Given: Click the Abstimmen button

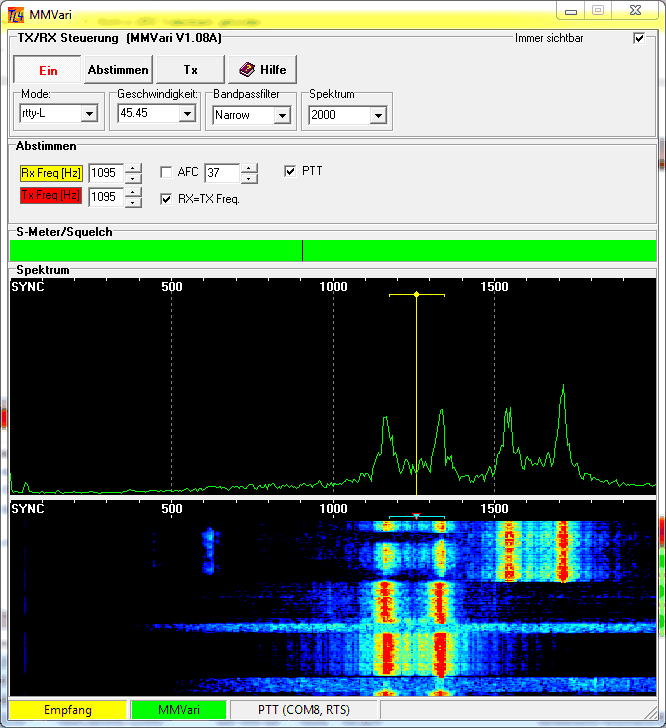Looking at the screenshot, I should pos(118,70).
